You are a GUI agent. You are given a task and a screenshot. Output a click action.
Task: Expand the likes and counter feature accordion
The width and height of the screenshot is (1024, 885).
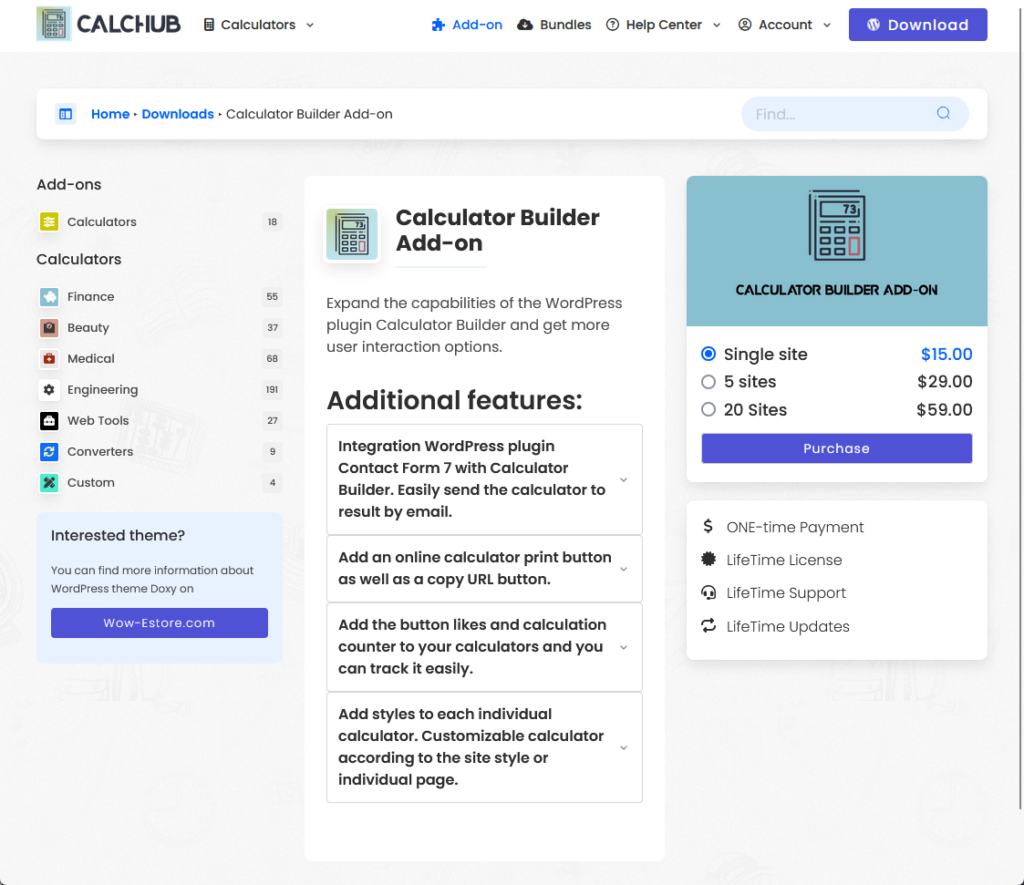484,647
